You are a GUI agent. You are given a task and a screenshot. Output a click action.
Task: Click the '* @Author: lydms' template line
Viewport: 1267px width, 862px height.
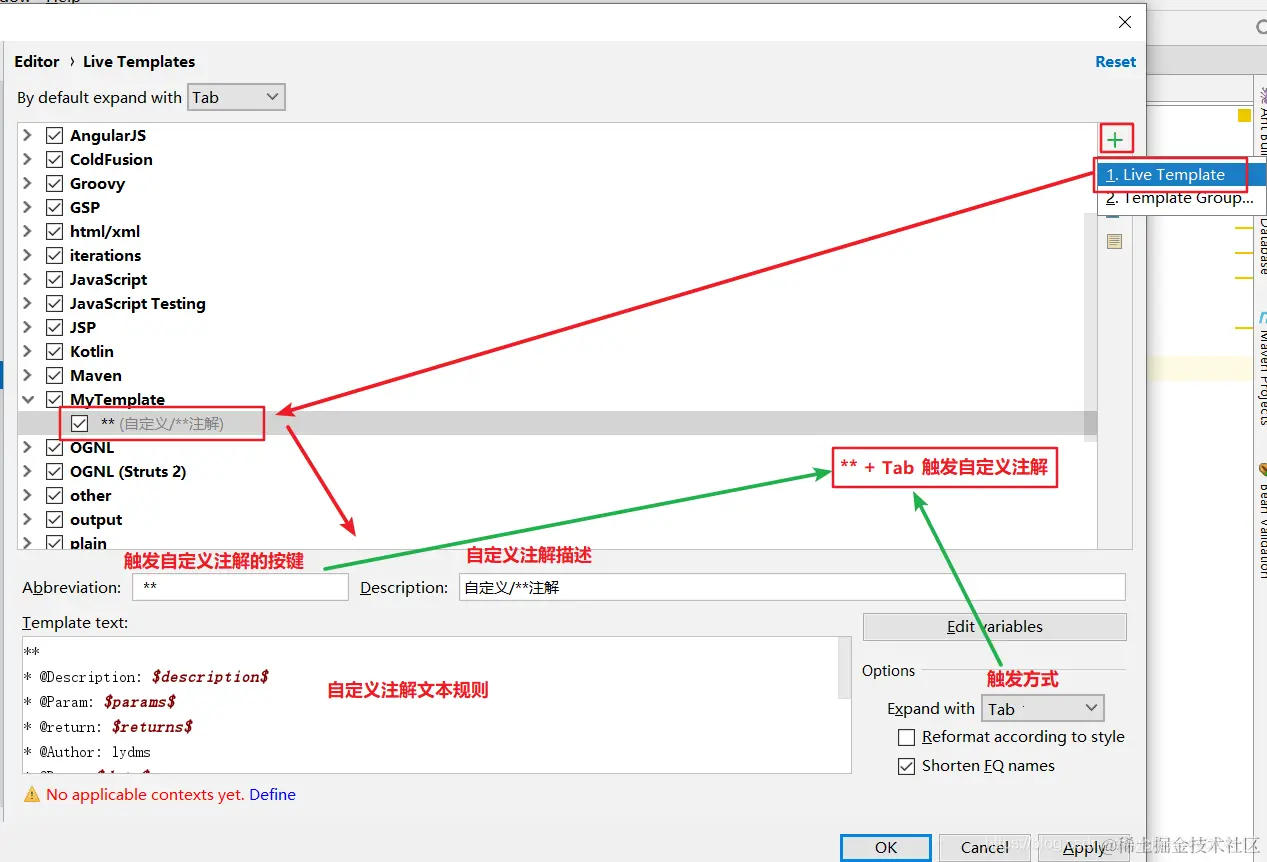88,752
